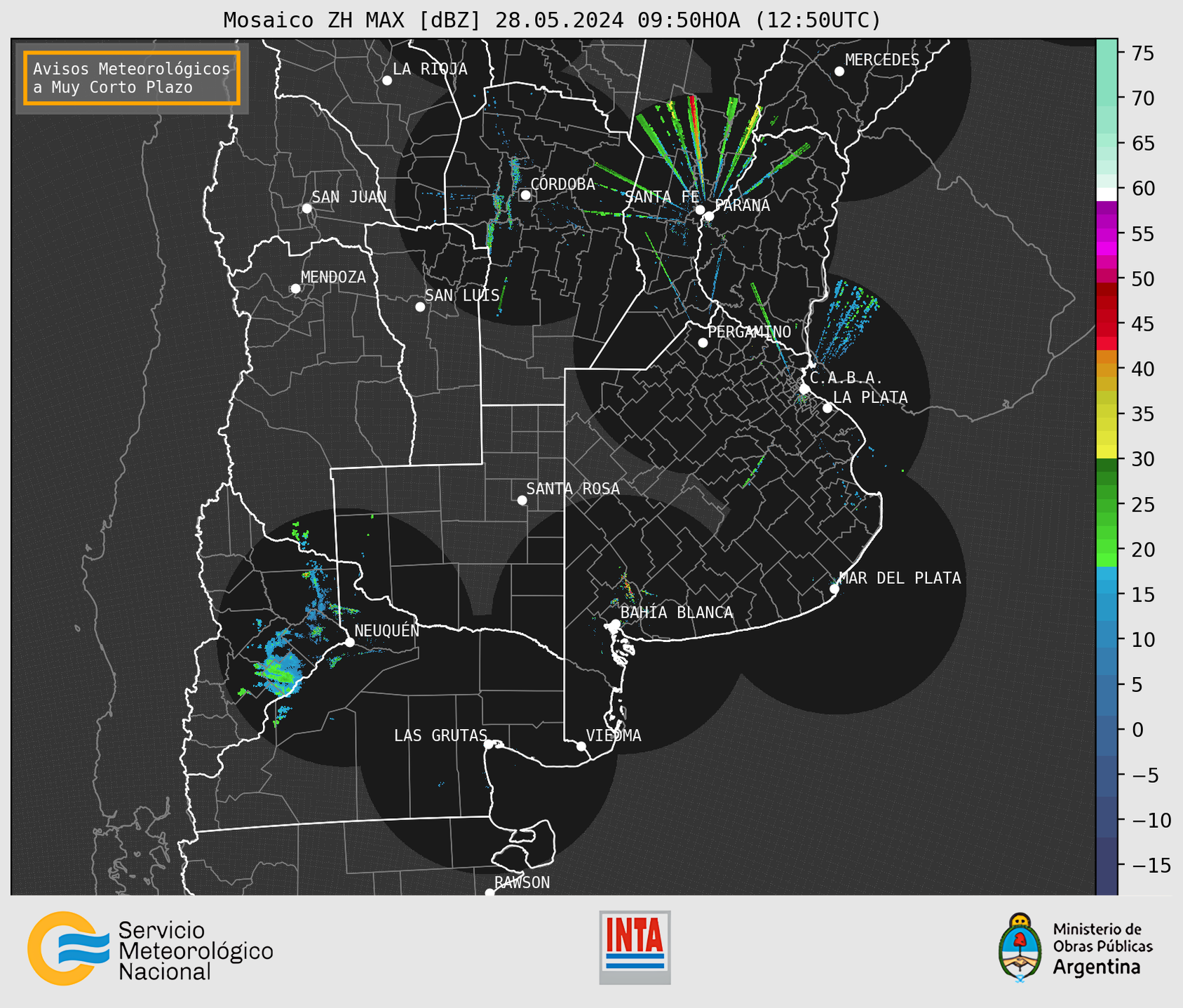Select the MENDOZA city marker
1183x1008 pixels.
(296, 289)
